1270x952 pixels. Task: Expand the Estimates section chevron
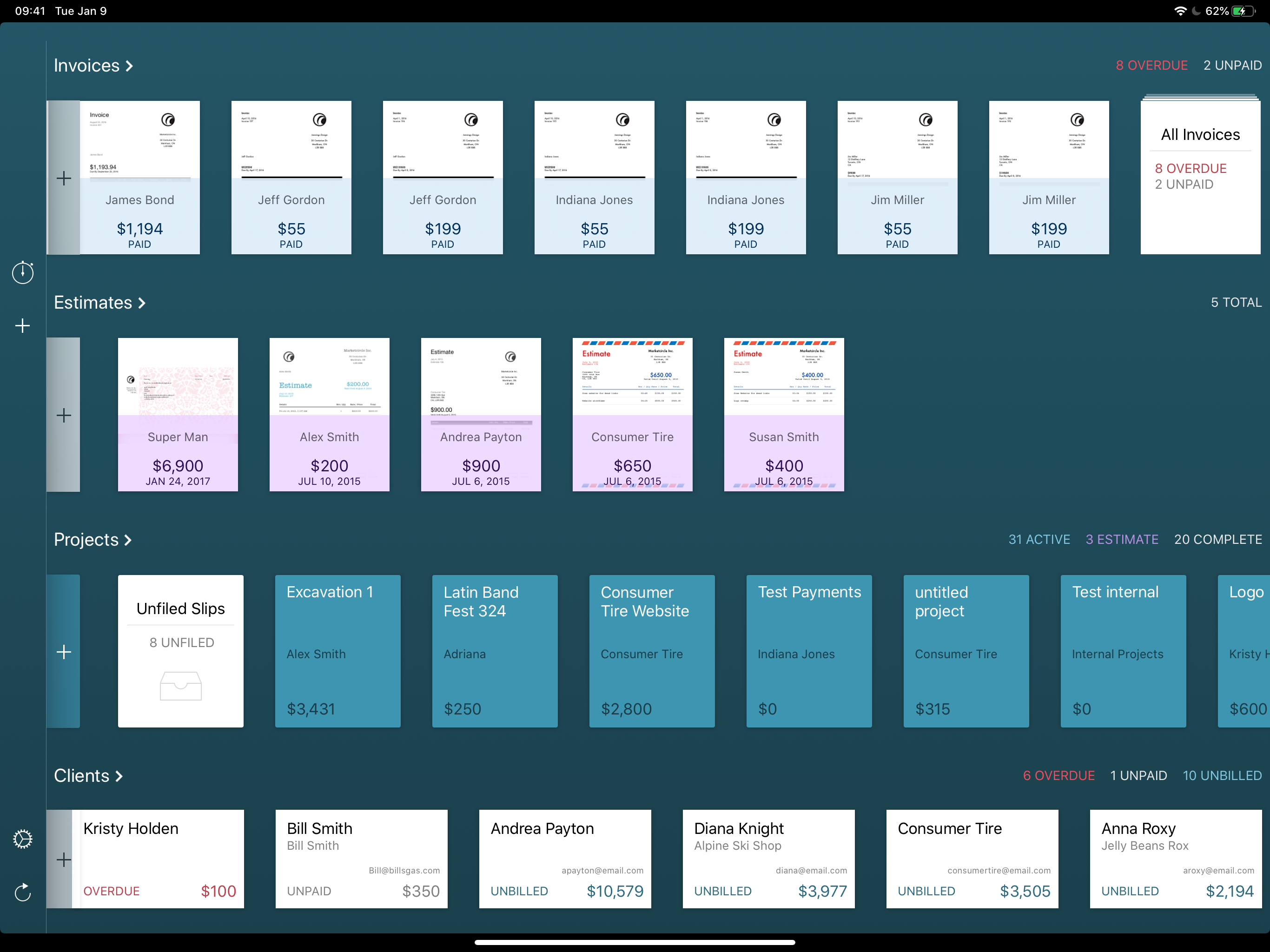[x=142, y=303]
